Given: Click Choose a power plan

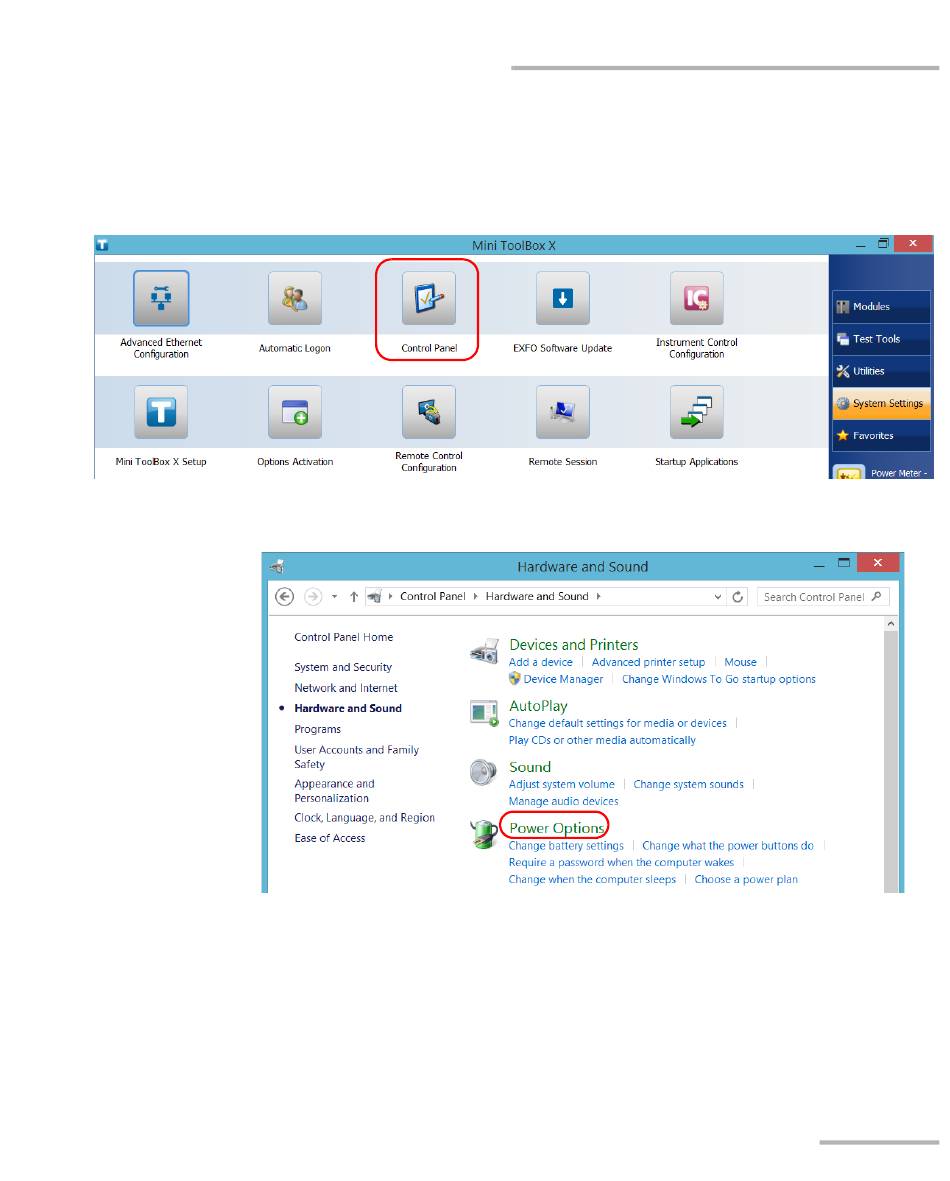Looking at the screenshot, I should click(x=746, y=880).
